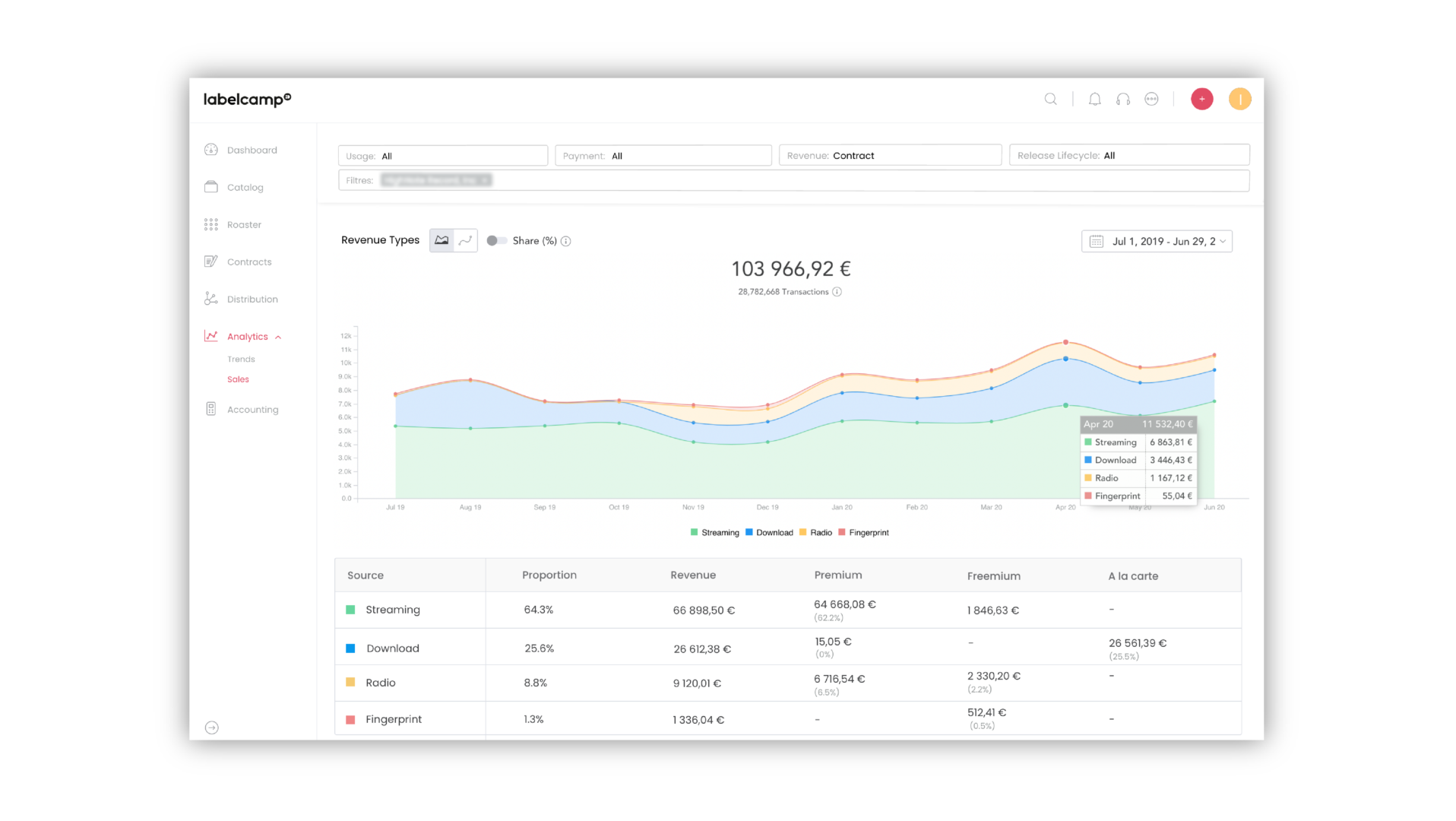Switch to line chart view

pyautogui.click(x=465, y=240)
